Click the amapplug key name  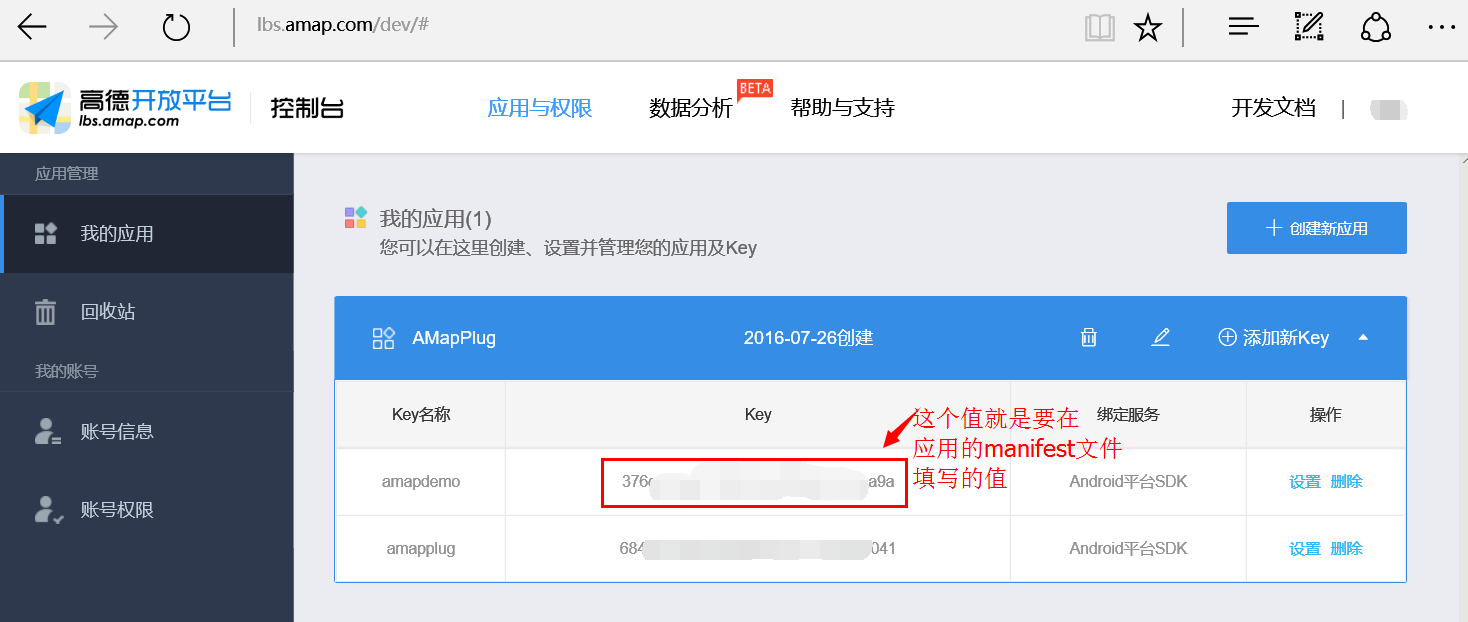tap(421, 548)
